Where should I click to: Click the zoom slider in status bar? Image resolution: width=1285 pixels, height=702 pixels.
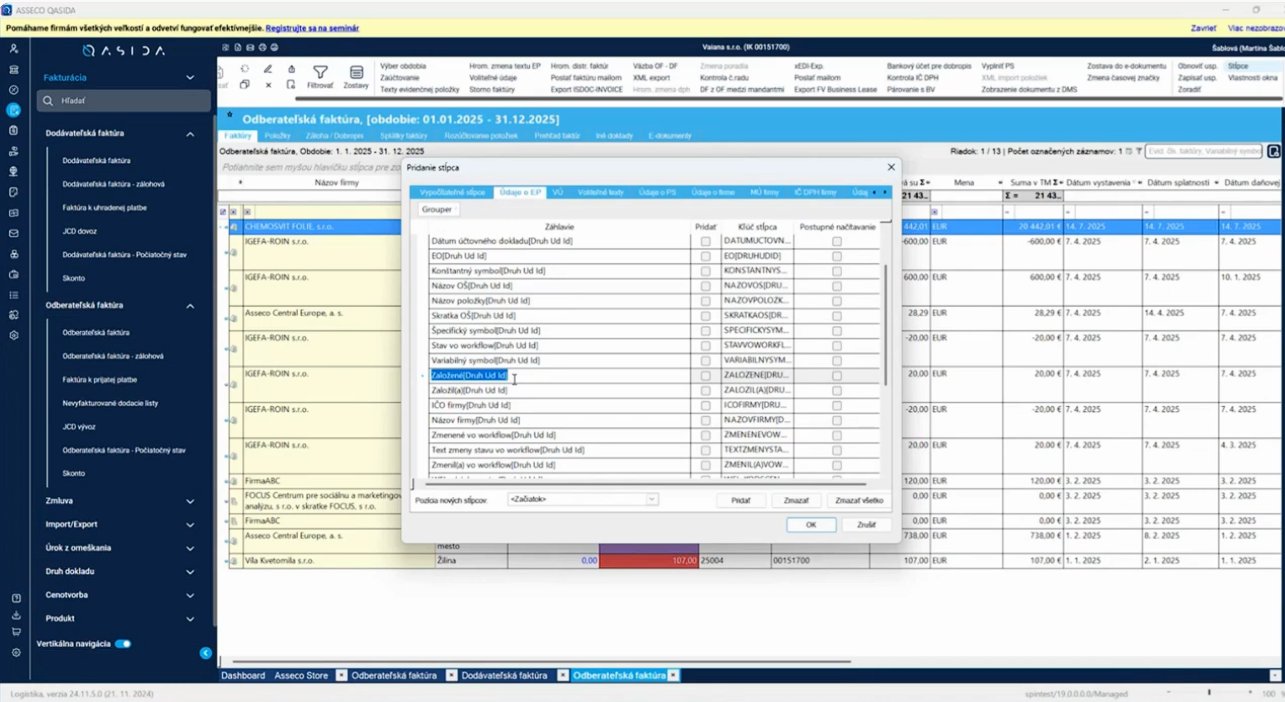[1208, 693]
